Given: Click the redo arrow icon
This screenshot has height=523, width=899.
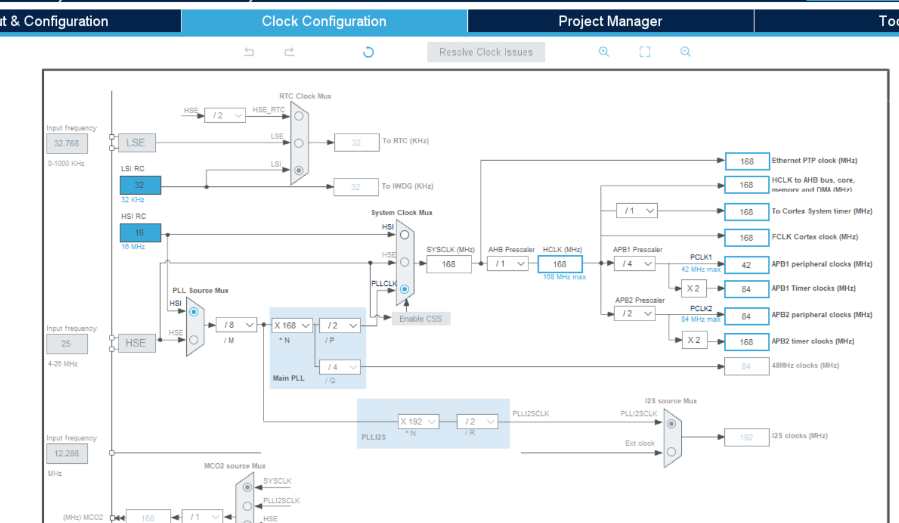Looking at the screenshot, I should click(290, 52).
